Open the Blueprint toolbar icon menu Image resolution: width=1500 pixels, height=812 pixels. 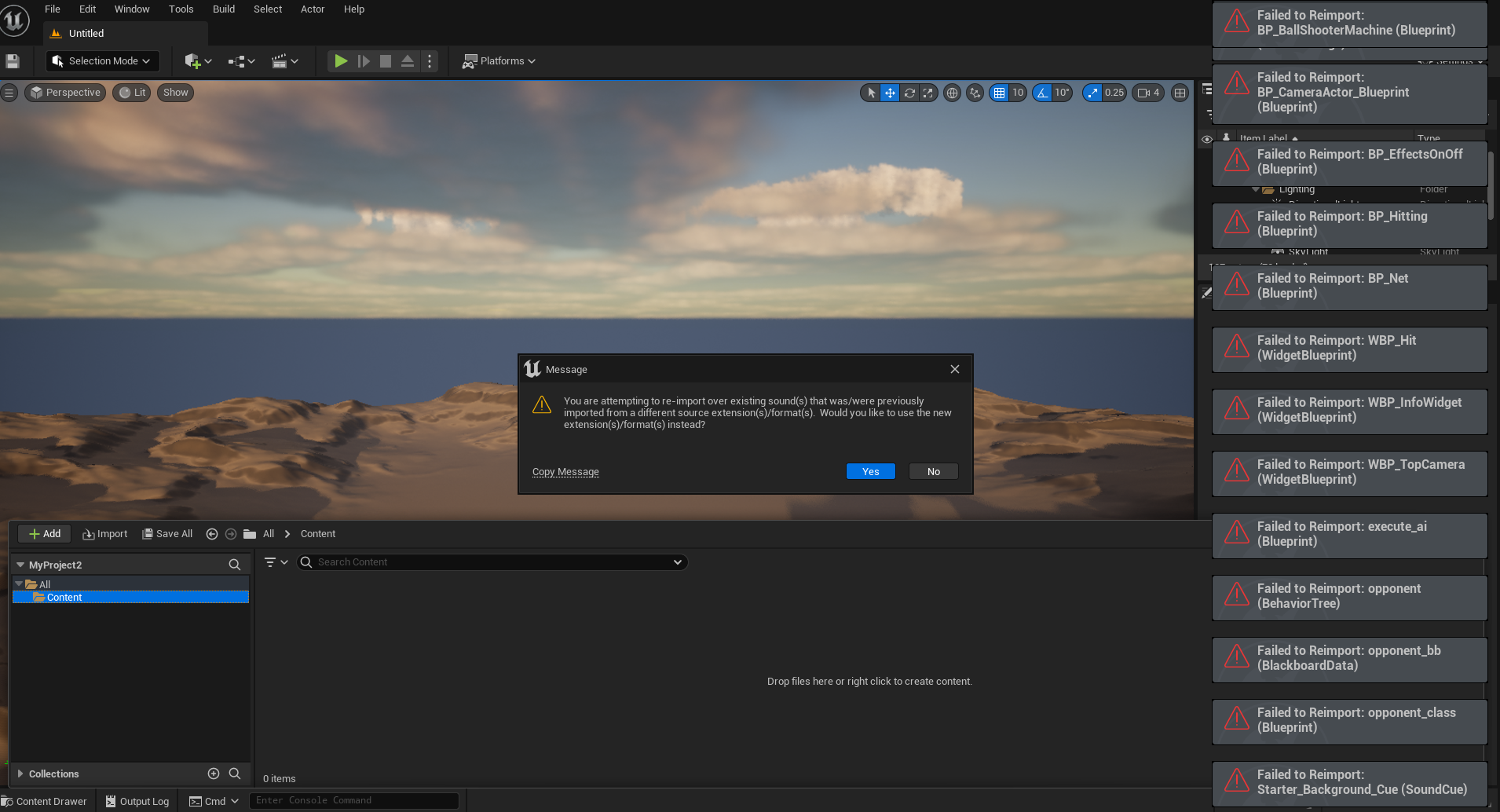tap(242, 61)
